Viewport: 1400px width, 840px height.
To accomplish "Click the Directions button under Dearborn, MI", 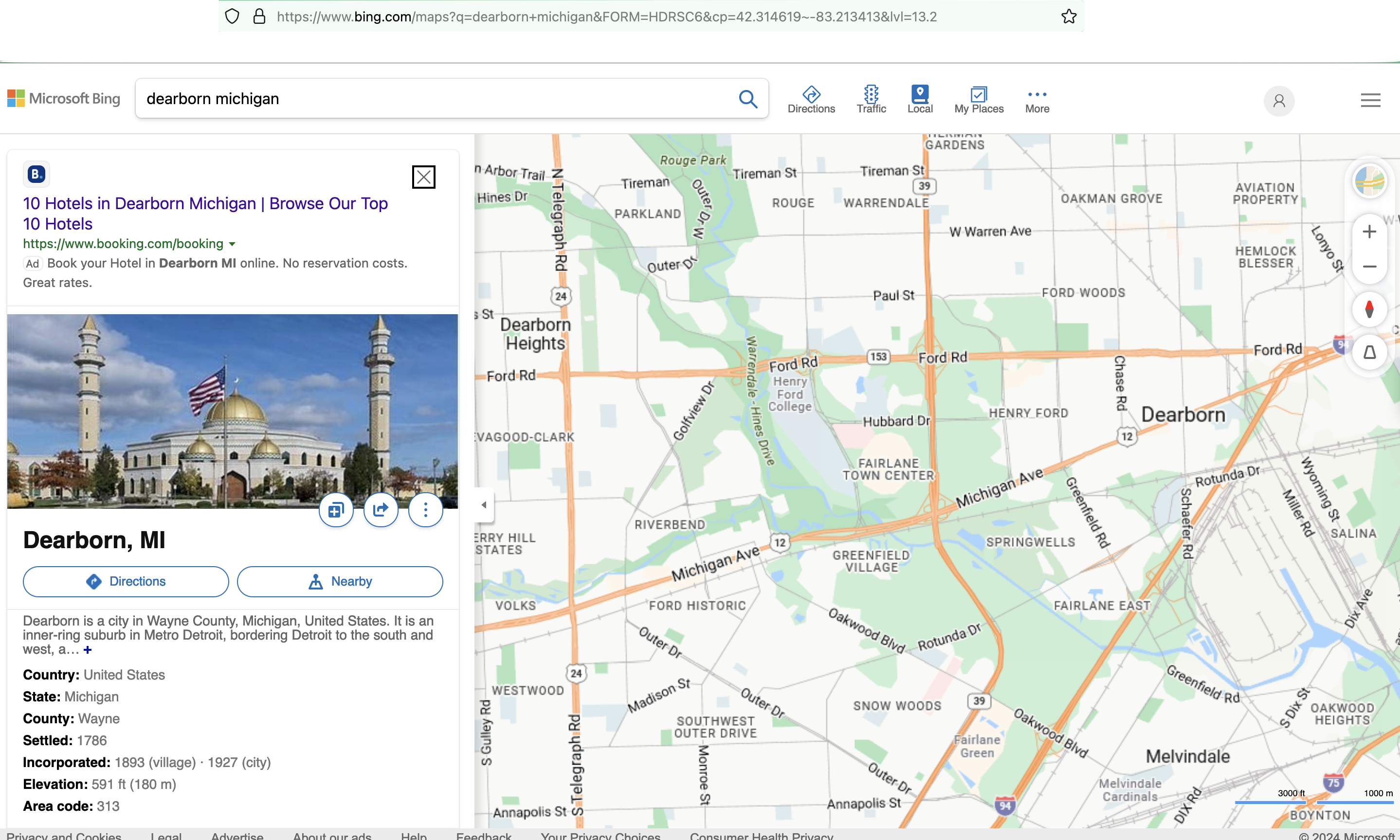I will click(126, 581).
